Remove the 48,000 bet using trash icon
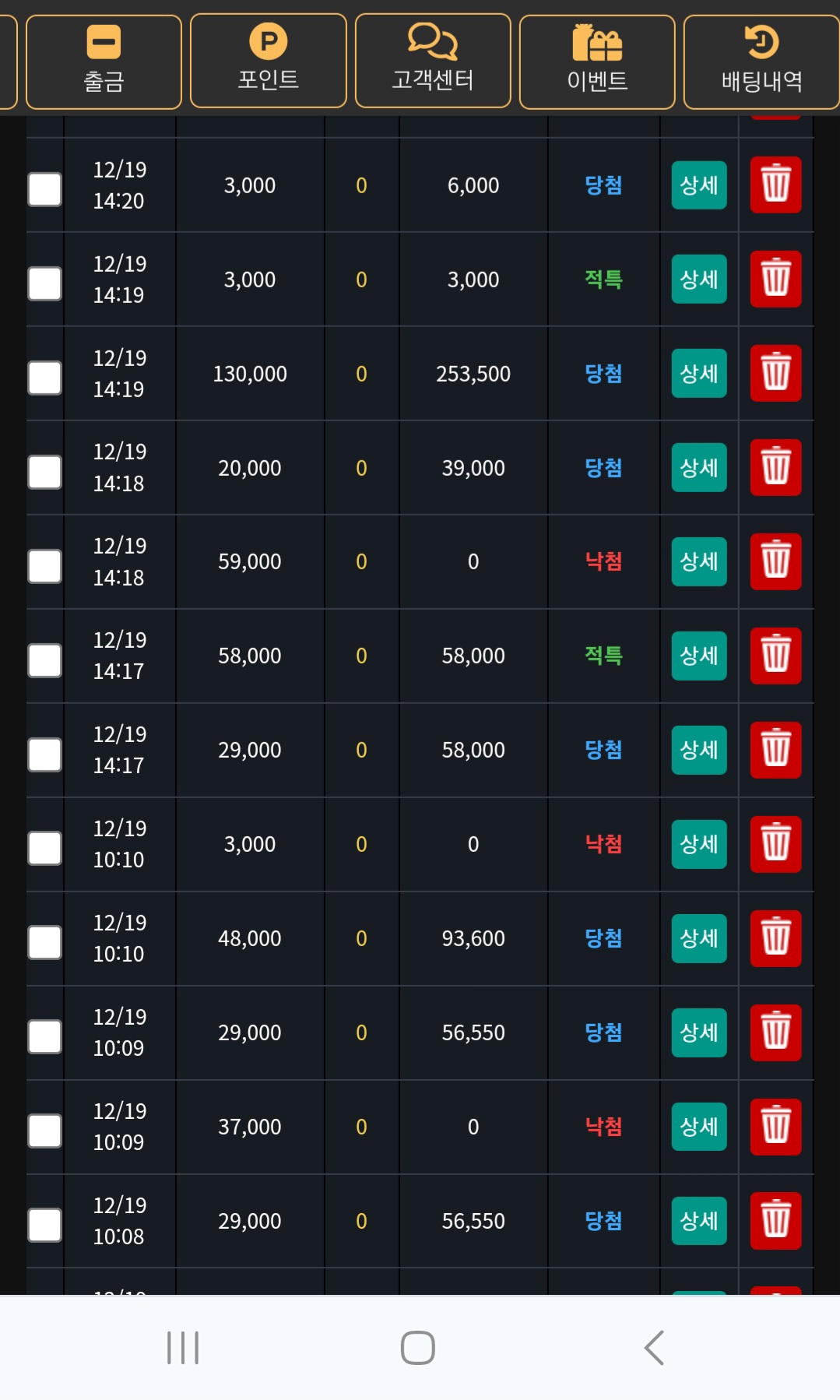This screenshot has width=840, height=1400. pyautogui.click(x=775, y=938)
